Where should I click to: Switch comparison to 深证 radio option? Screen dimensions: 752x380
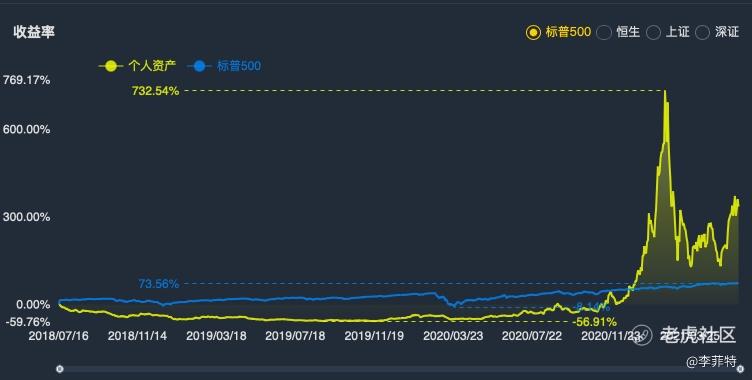(x=703, y=32)
